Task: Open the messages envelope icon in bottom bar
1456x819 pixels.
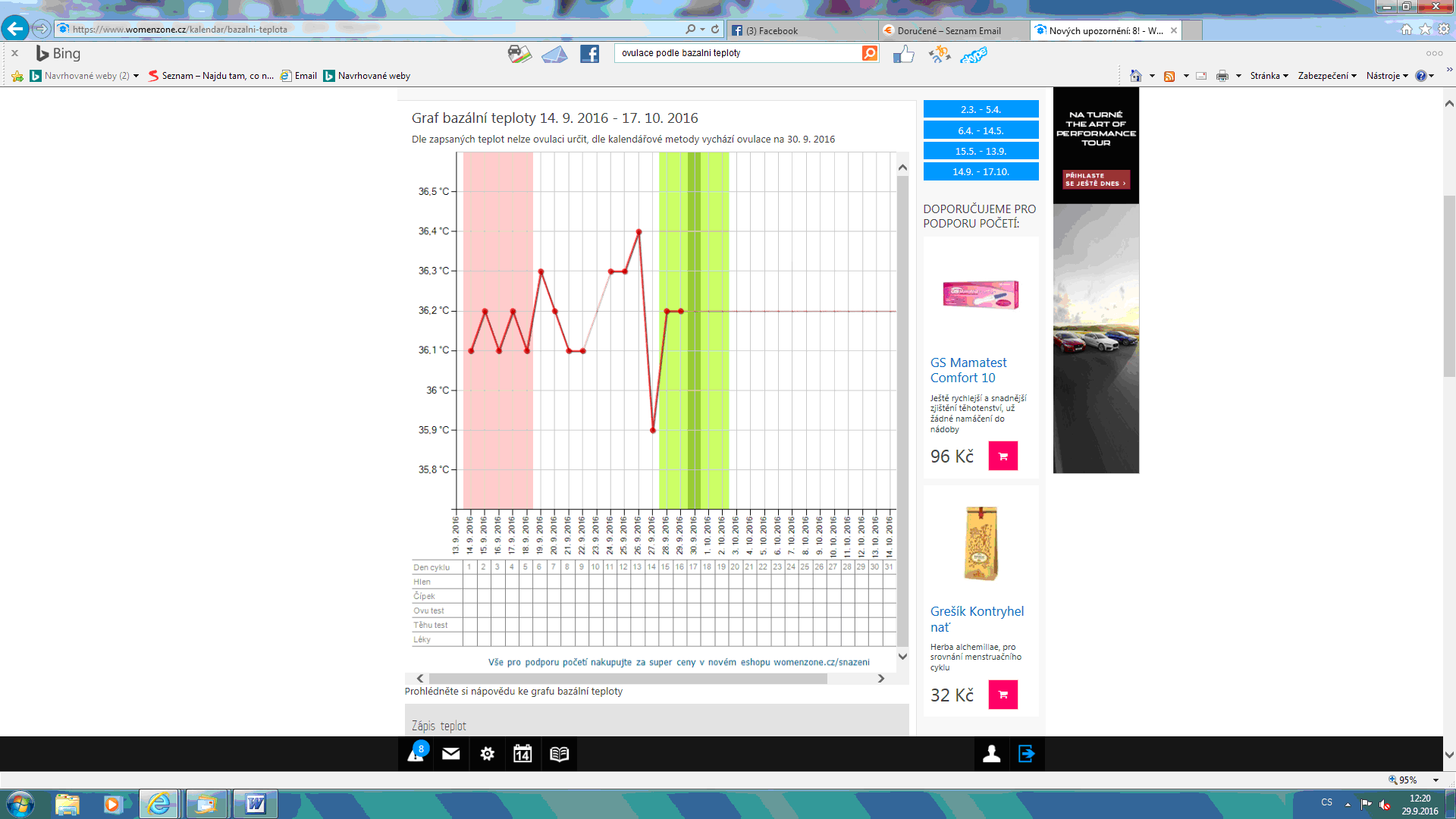Action: [451, 754]
